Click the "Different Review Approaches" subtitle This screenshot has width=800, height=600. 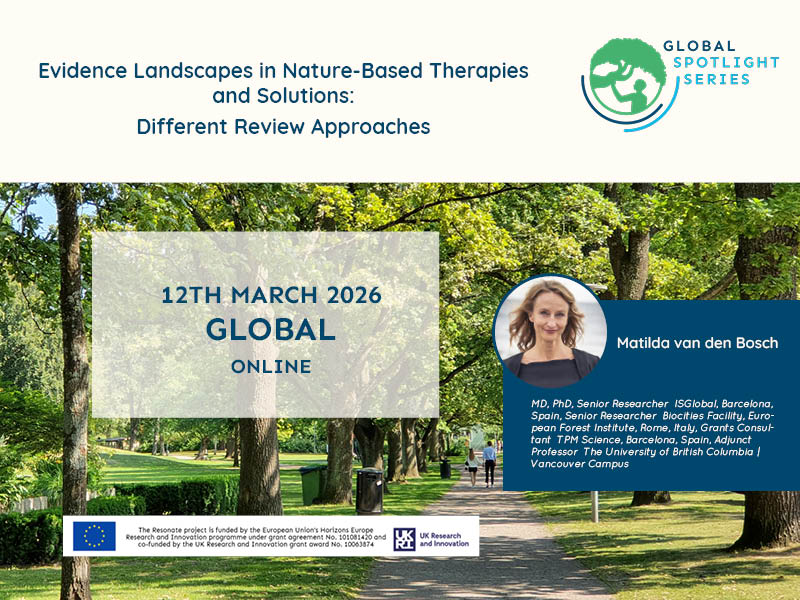[x=283, y=127]
